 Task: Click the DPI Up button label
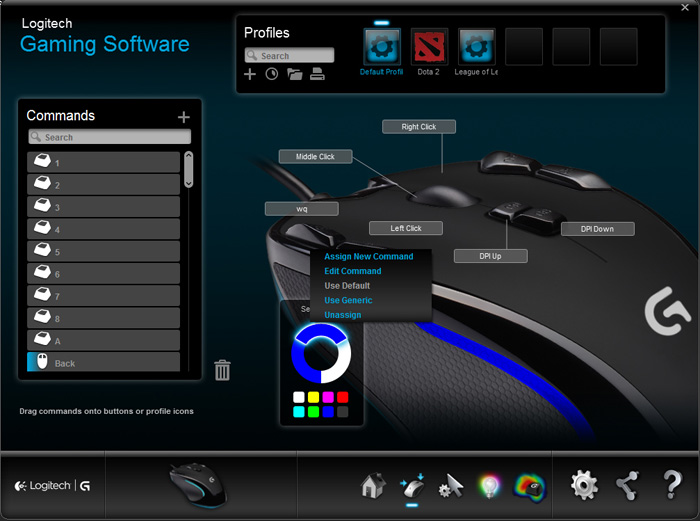pyautogui.click(x=491, y=256)
